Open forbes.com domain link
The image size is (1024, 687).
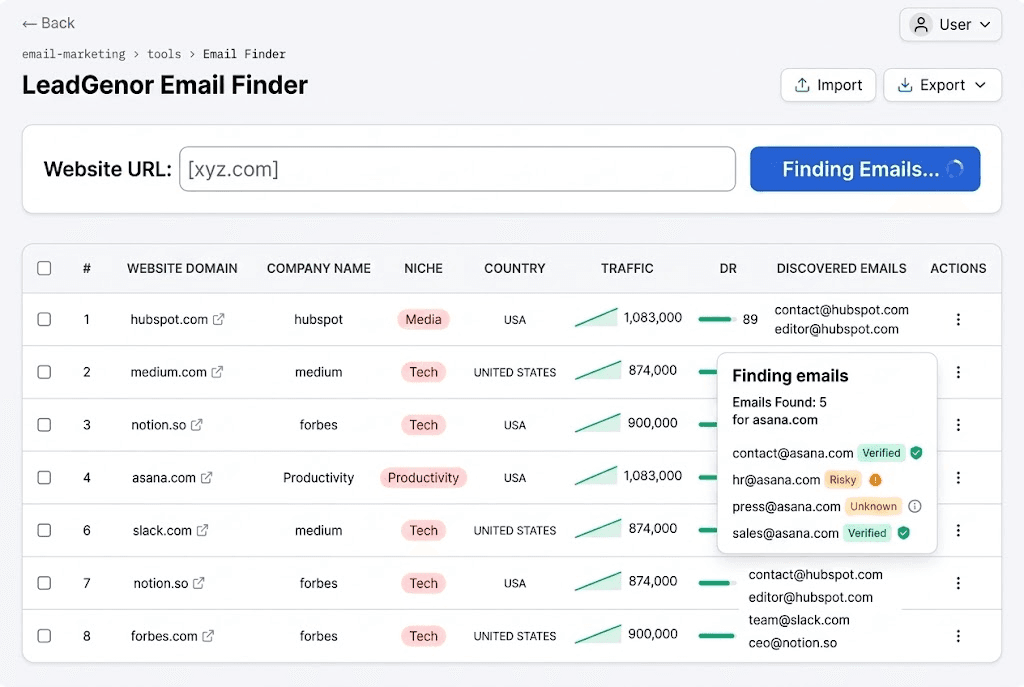(164, 636)
